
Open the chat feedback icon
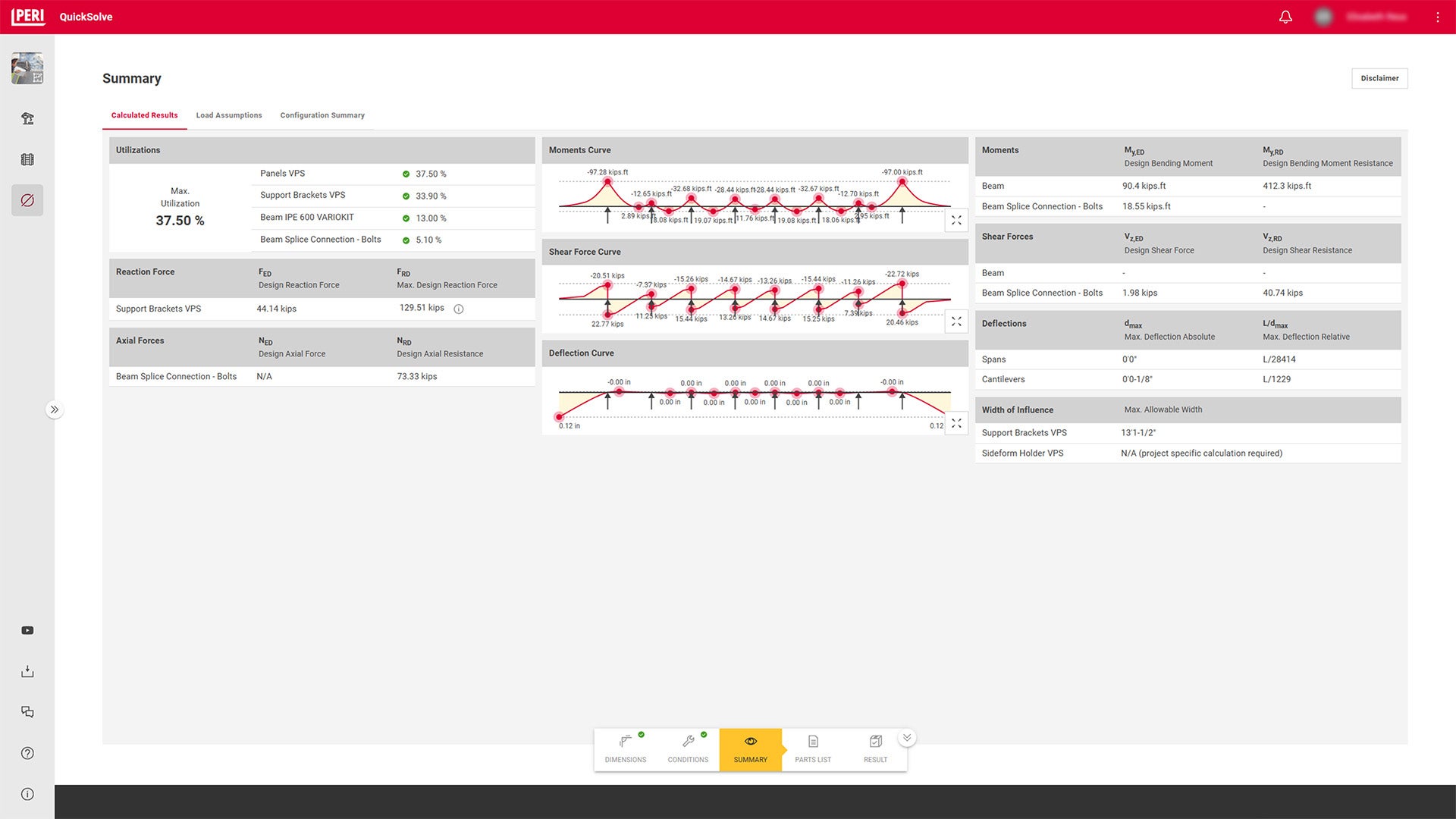[27, 712]
